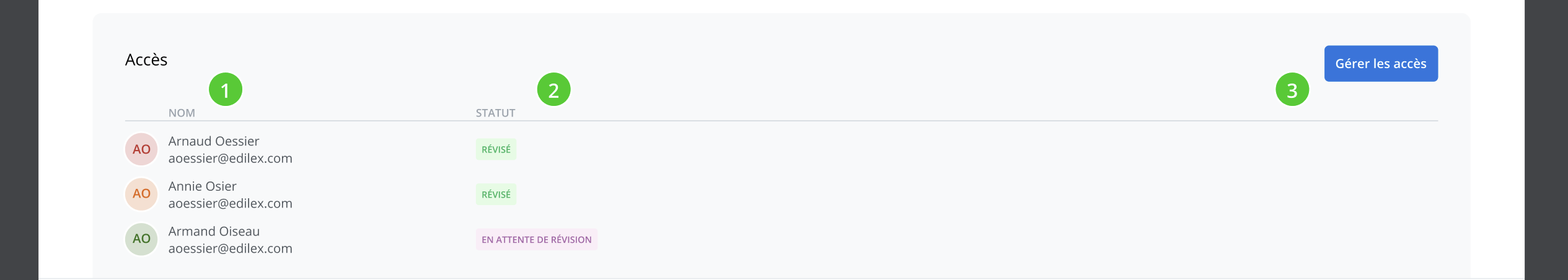
Task: Click the Accès section heading
Action: 146,60
